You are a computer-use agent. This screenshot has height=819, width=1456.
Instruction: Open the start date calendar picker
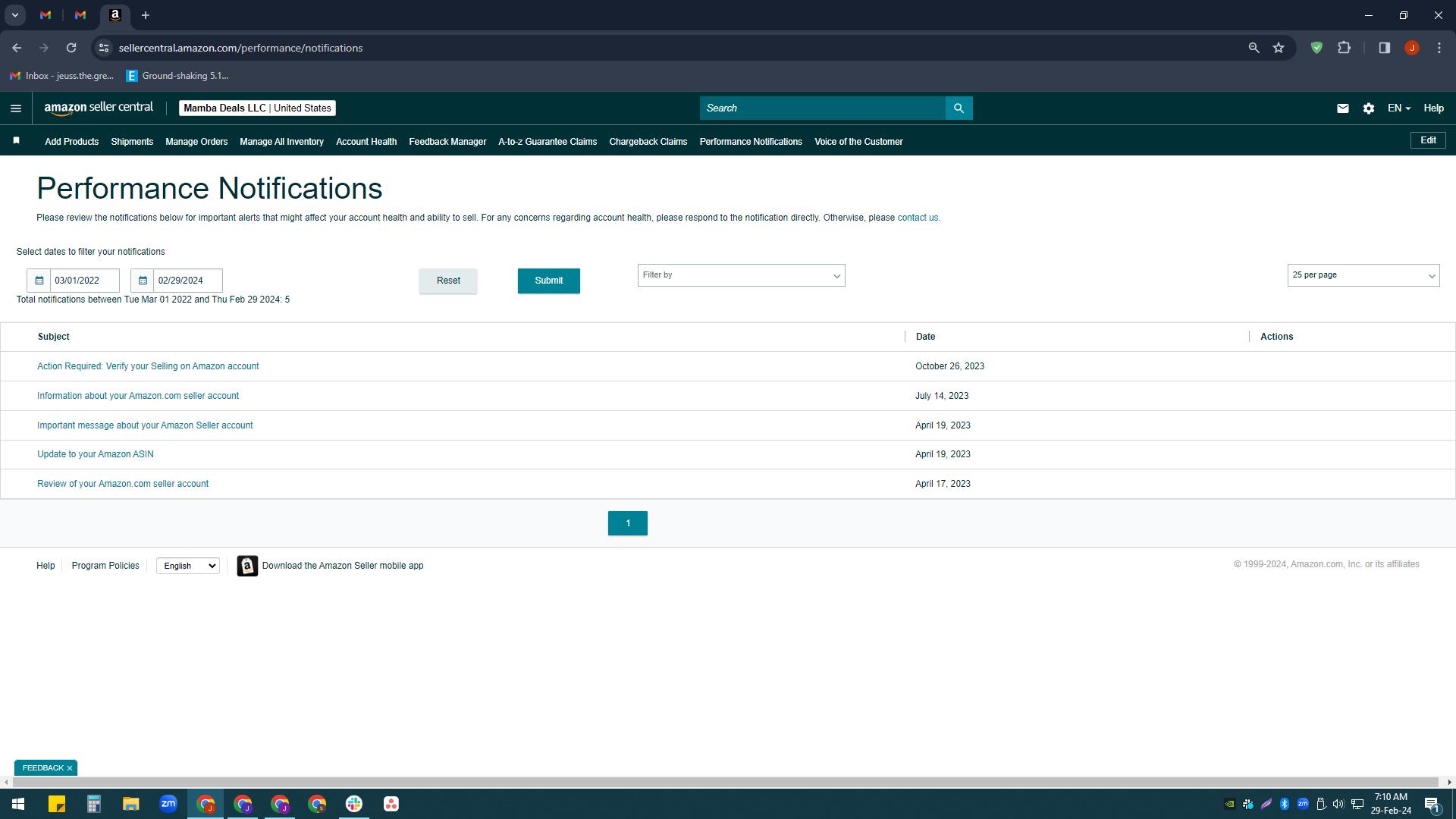coord(39,281)
